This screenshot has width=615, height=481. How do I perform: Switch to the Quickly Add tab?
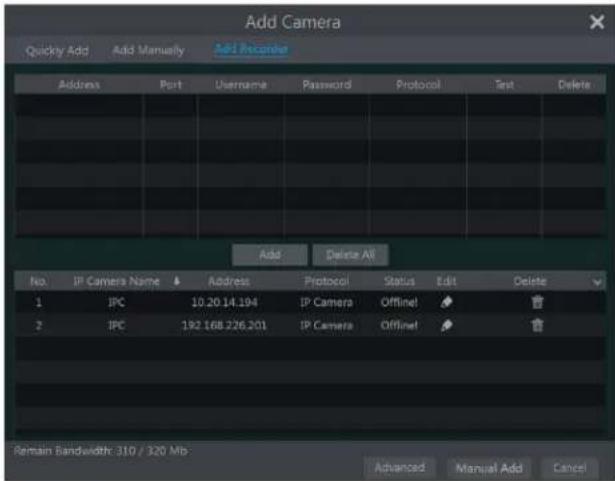57,51
